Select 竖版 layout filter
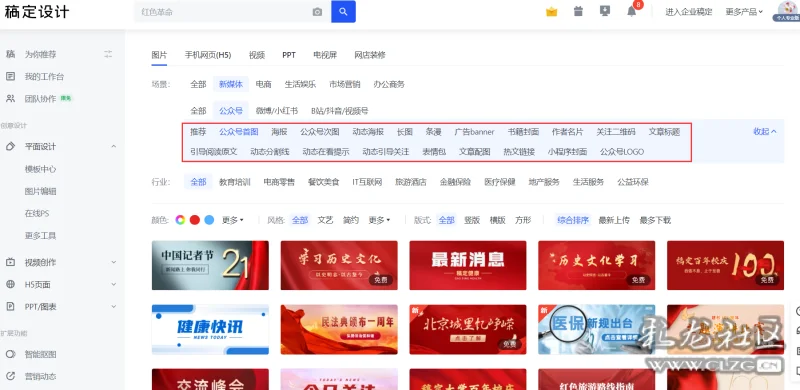Screen dimensions: 800x390 [x=472, y=220]
